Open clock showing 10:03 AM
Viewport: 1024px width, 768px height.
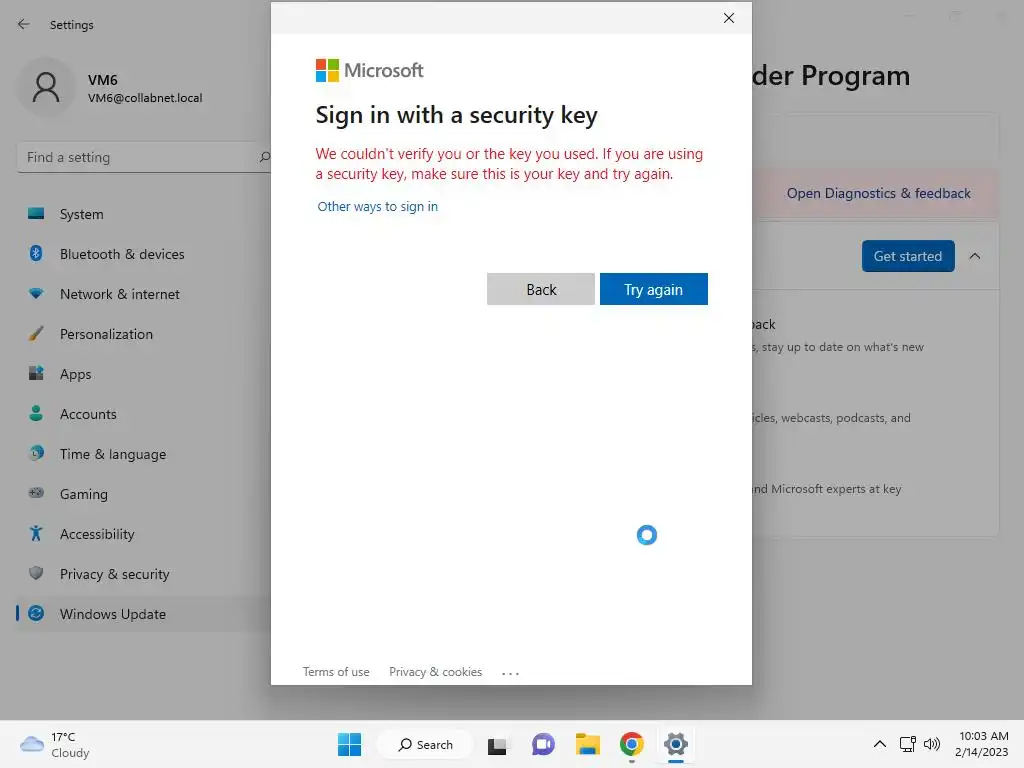pos(982,744)
